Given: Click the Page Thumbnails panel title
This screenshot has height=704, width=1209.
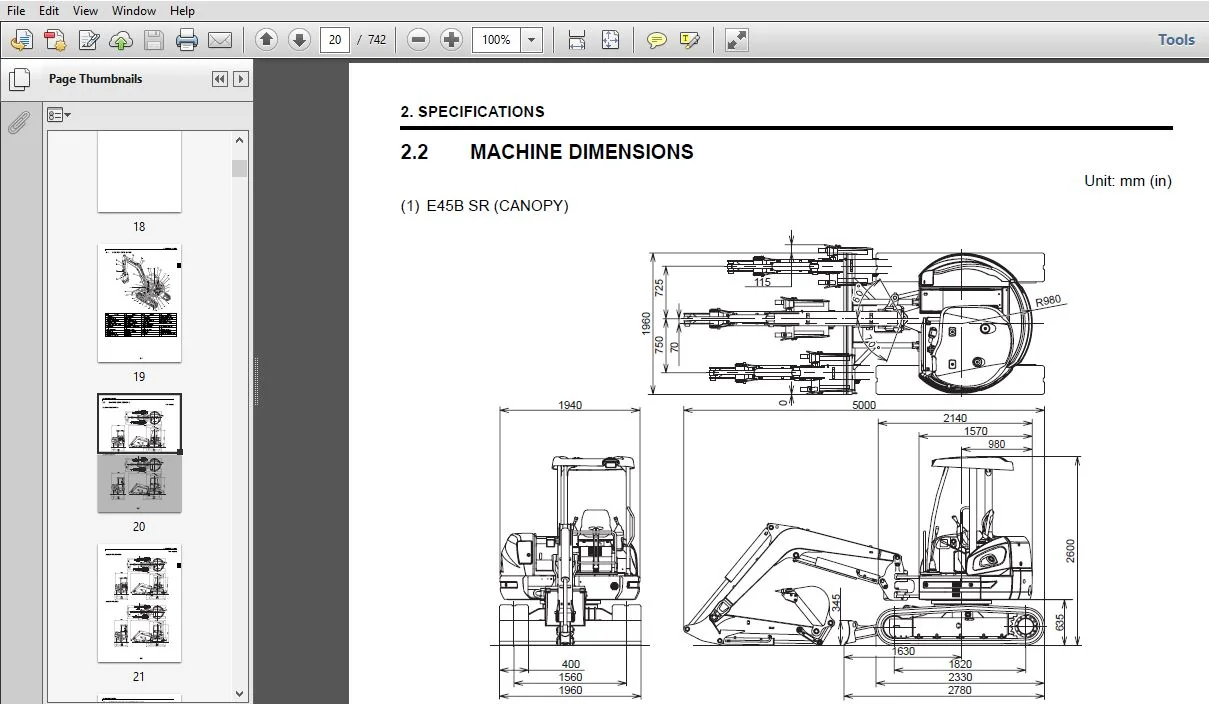Looking at the screenshot, I should click(96, 79).
